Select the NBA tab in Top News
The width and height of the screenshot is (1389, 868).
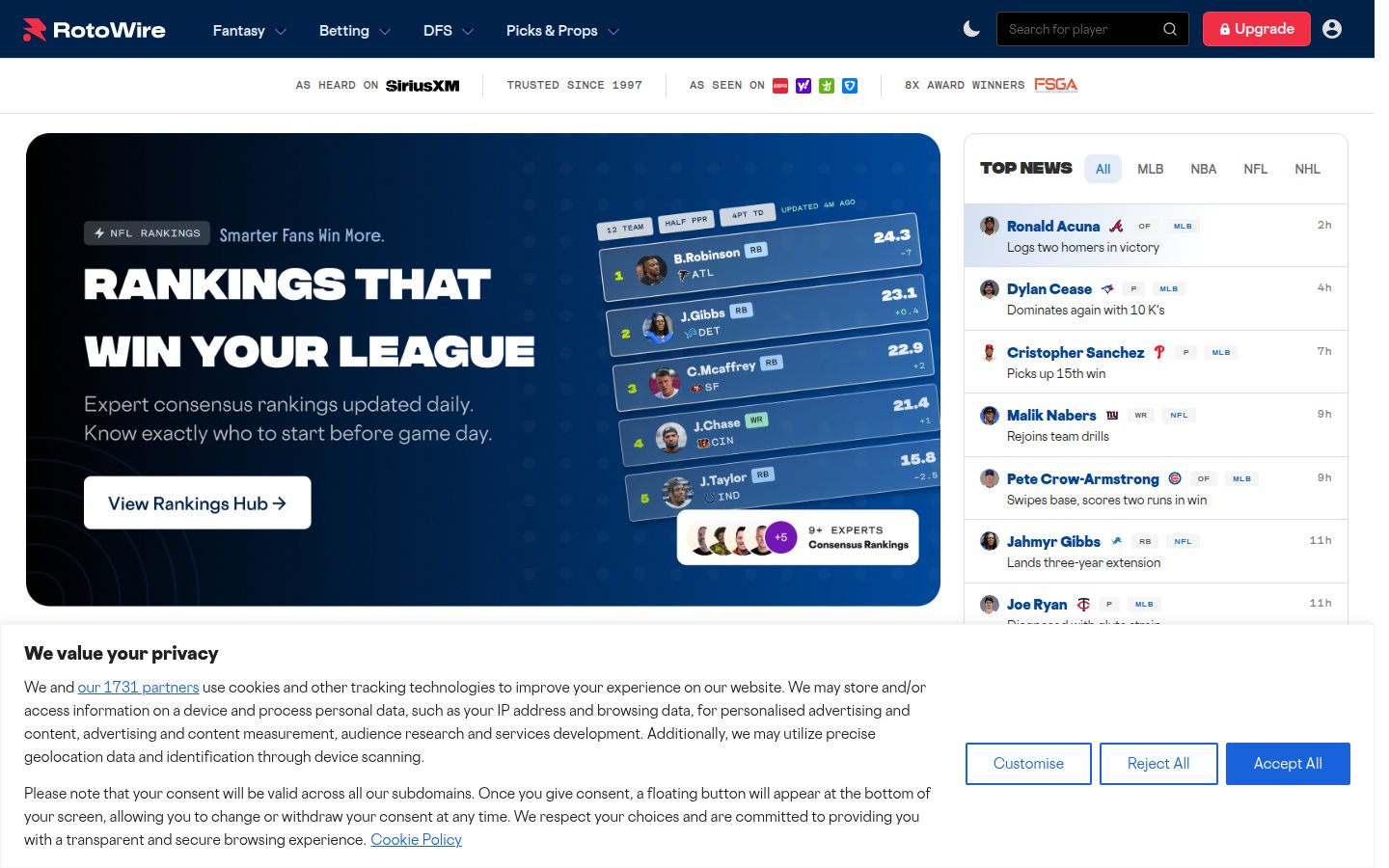tap(1203, 169)
